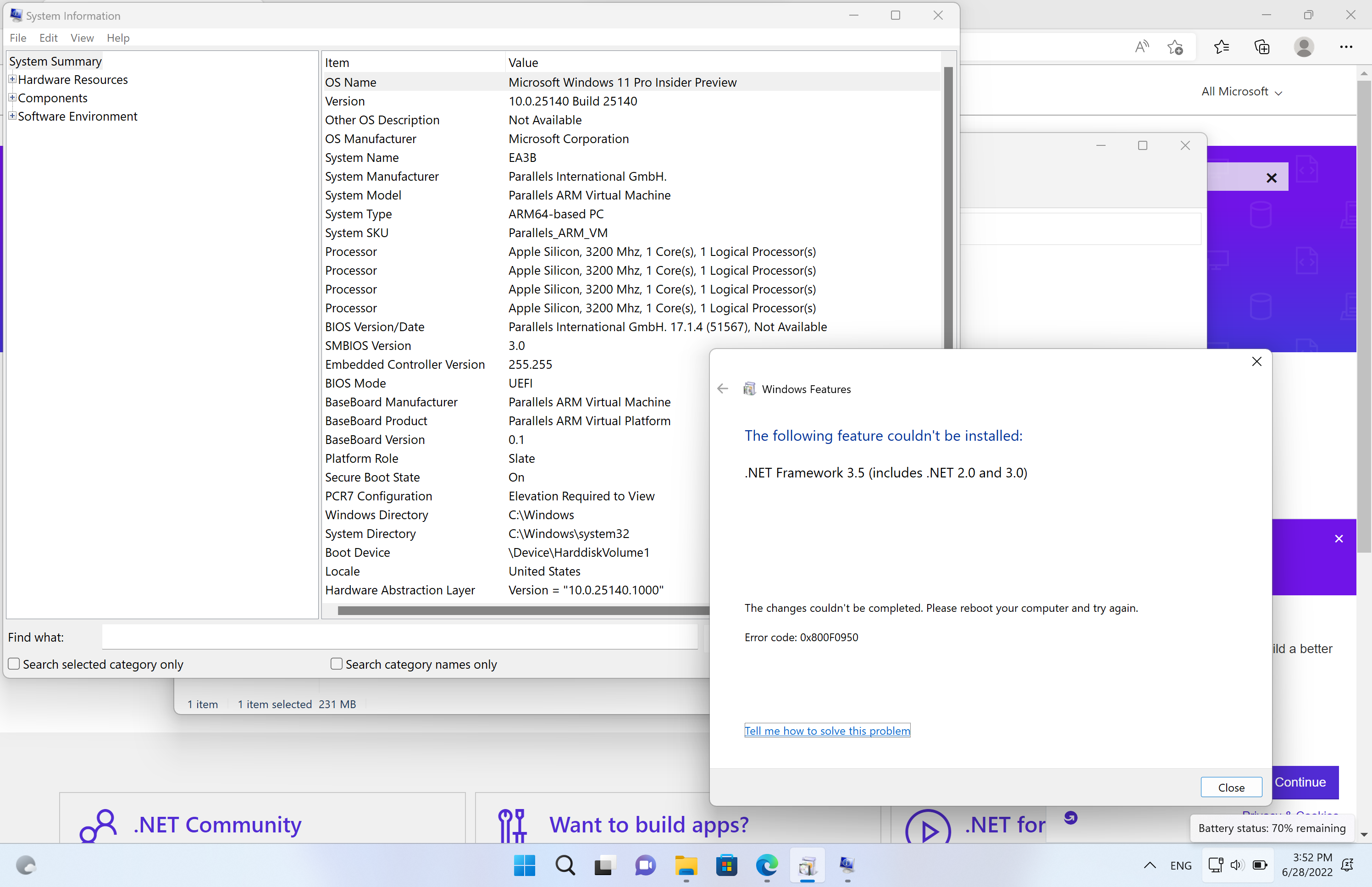Enable Search selected category only checkbox
Screen dimensions: 1372x887
pyautogui.click(x=14, y=664)
